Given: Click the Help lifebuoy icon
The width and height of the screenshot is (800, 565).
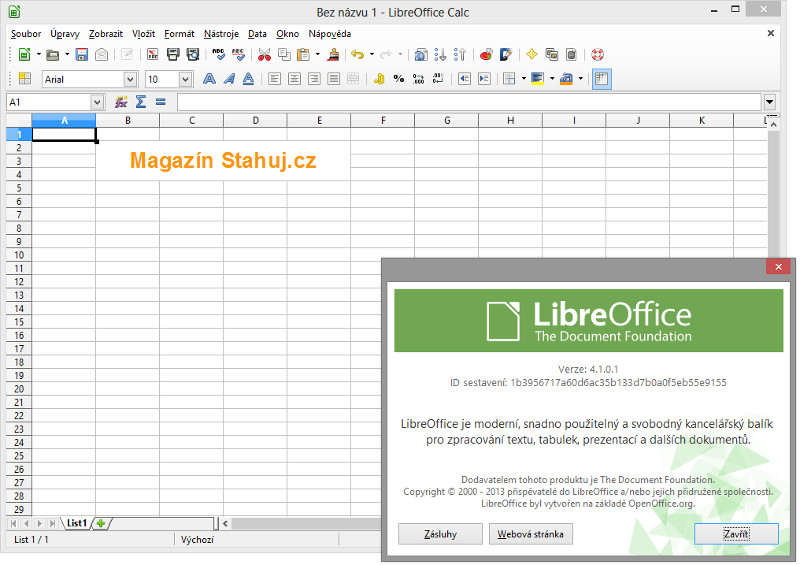Looking at the screenshot, I should click(597, 54).
